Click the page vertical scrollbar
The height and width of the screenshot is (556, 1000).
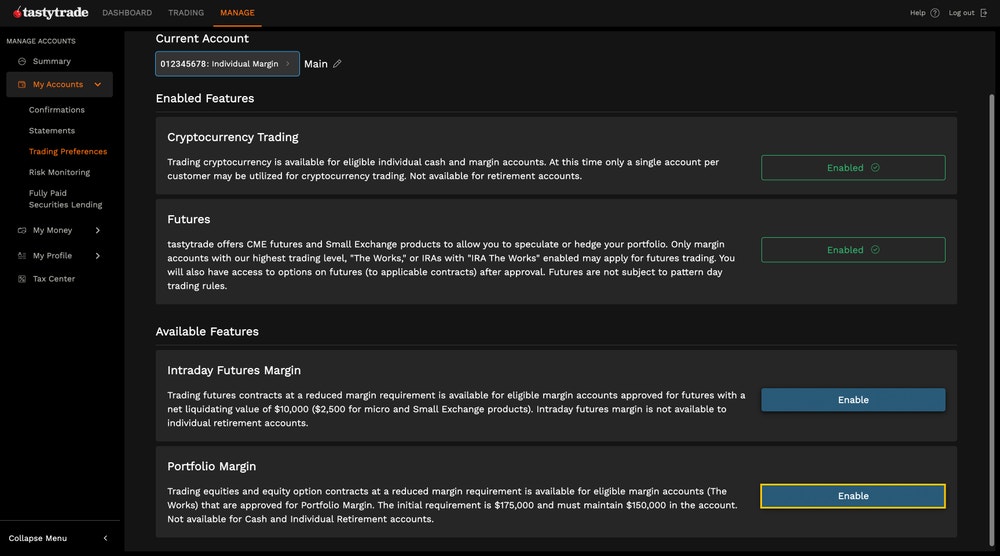(x=991, y=319)
